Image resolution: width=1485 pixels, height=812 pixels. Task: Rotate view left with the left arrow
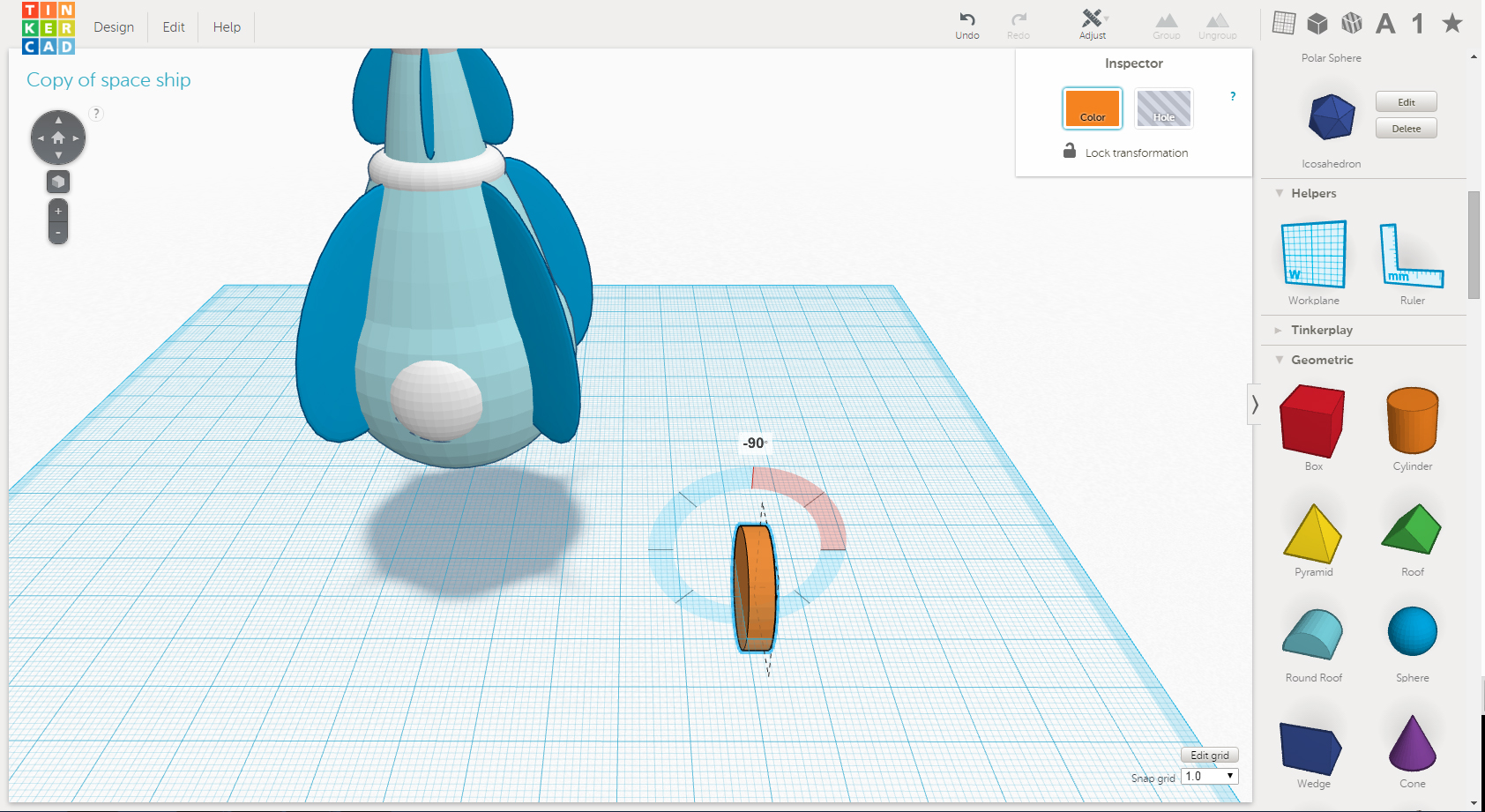40,138
